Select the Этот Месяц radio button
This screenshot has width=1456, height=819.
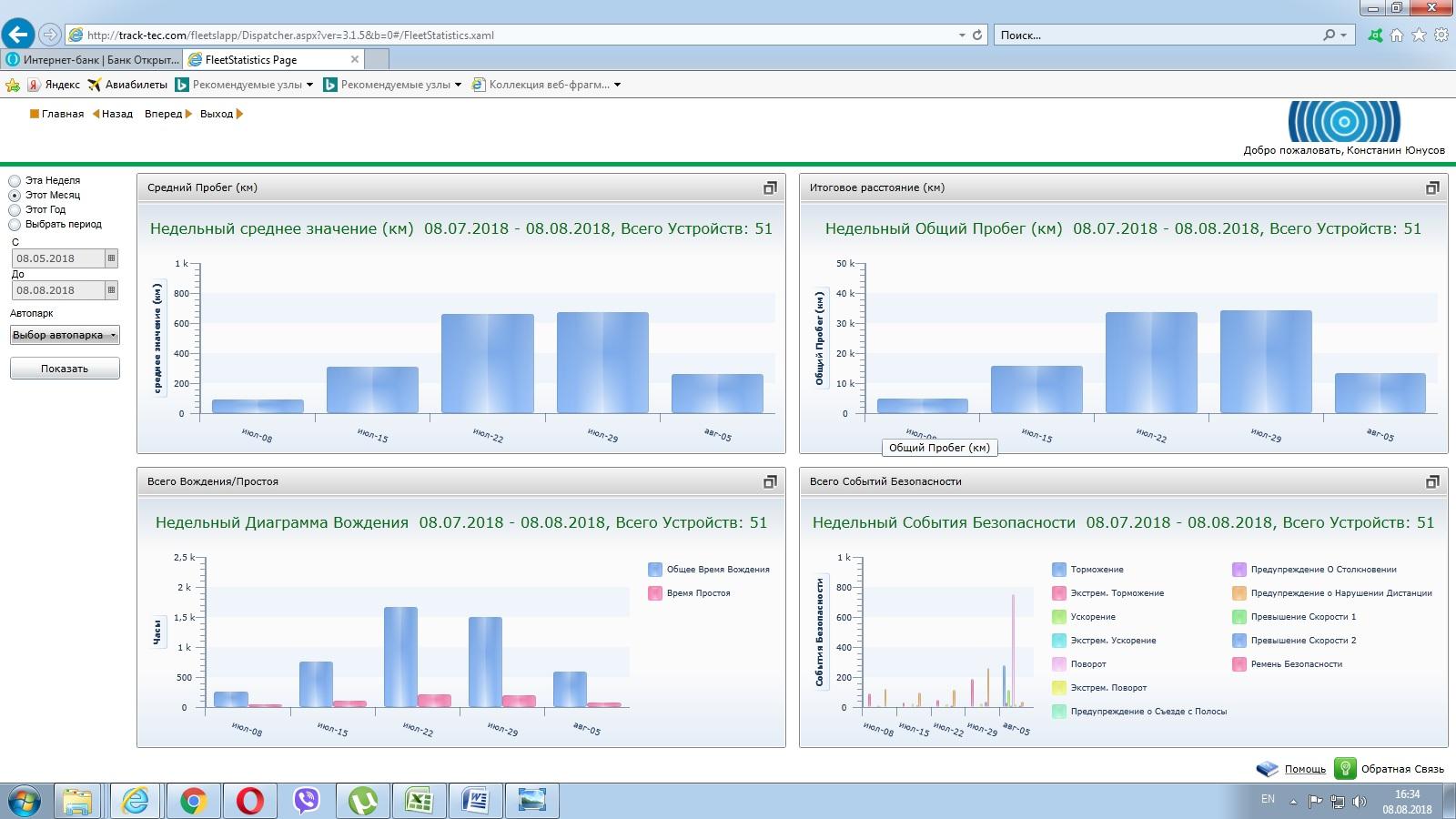15,196
